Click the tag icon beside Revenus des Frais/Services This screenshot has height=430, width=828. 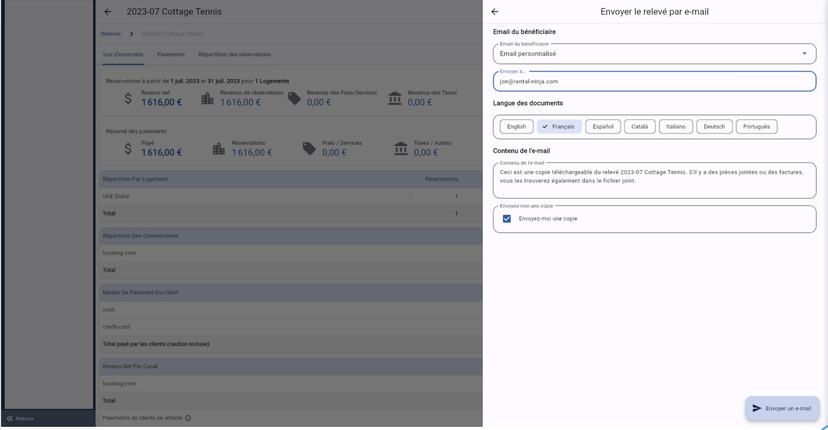click(294, 98)
